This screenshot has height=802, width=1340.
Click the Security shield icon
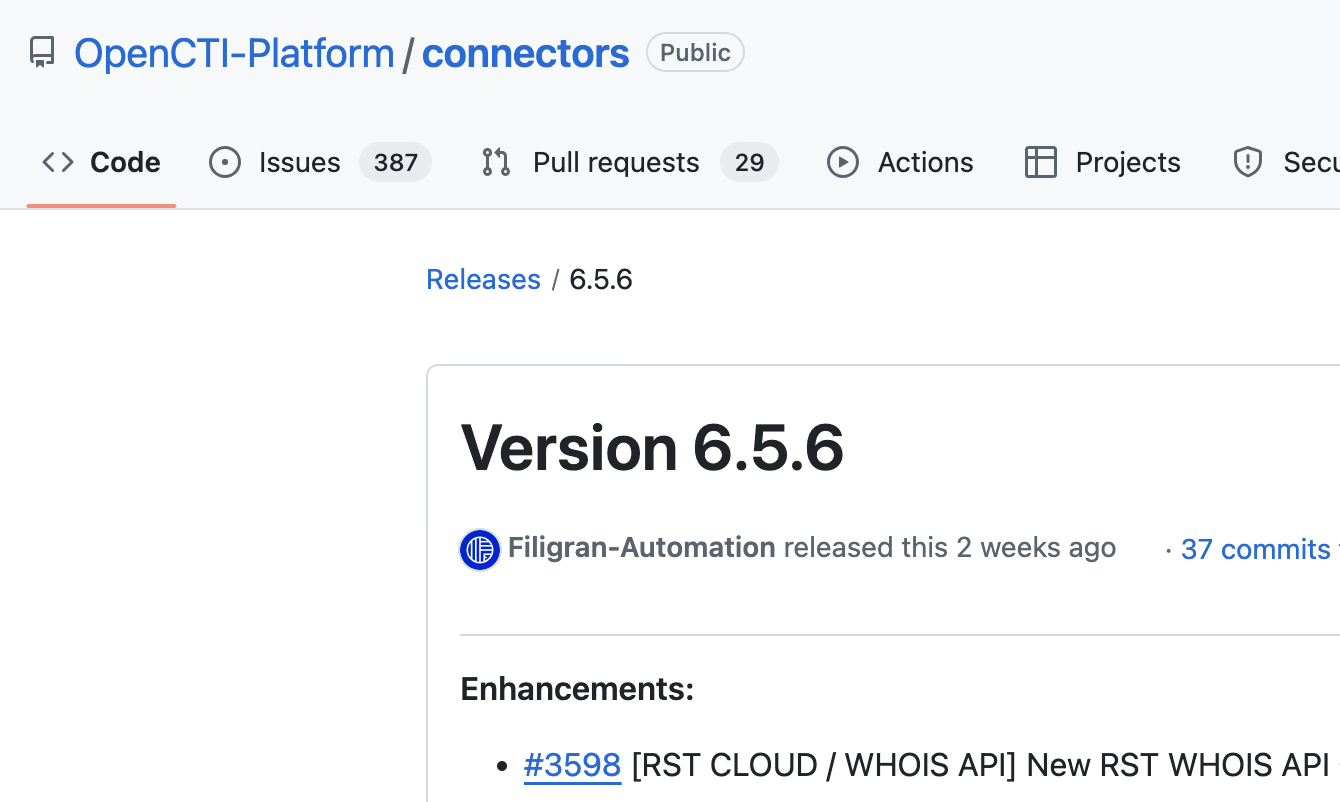pyautogui.click(x=1247, y=162)
